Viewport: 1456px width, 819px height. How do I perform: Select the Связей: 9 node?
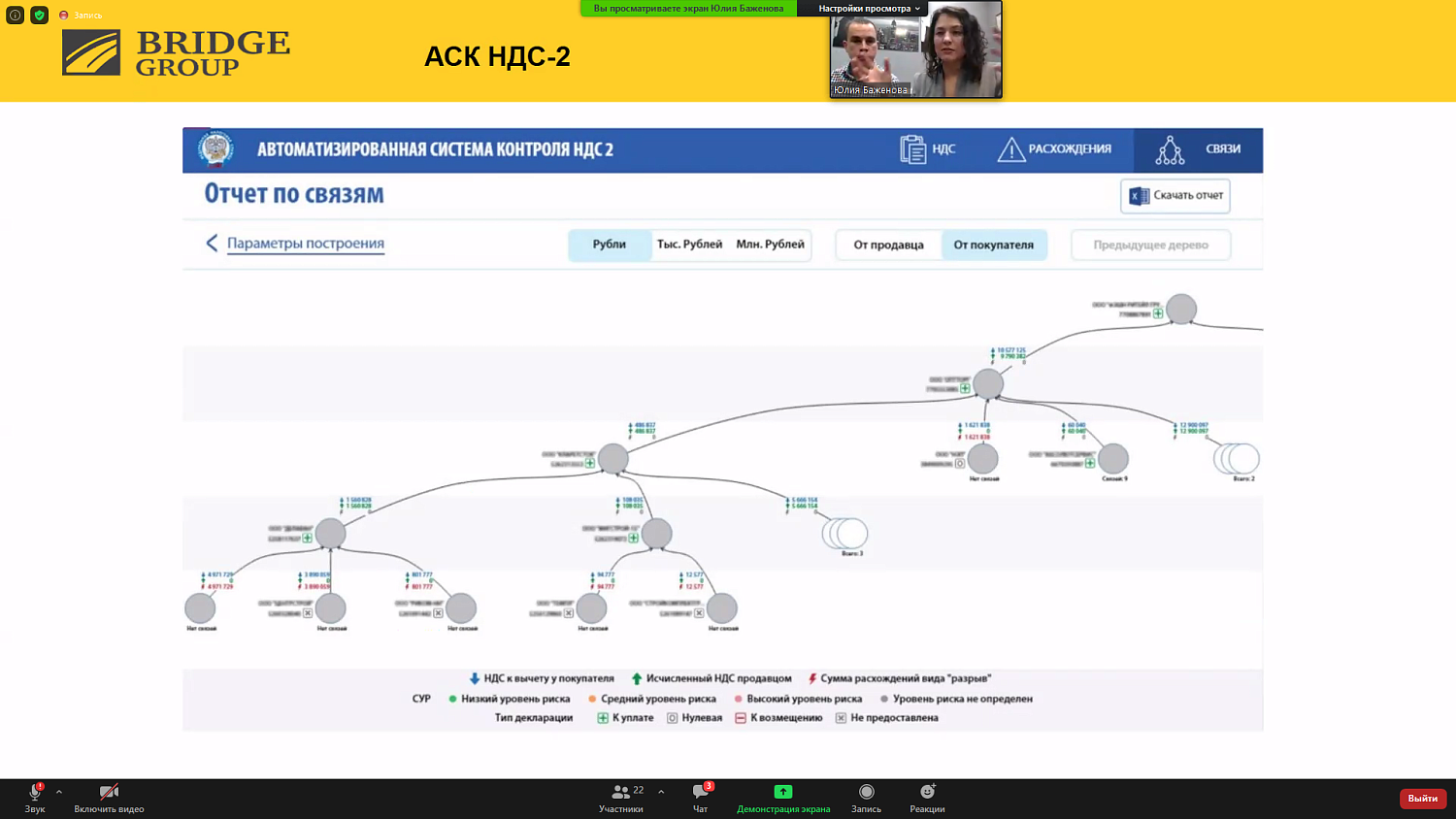click(x=1113, y=459)
